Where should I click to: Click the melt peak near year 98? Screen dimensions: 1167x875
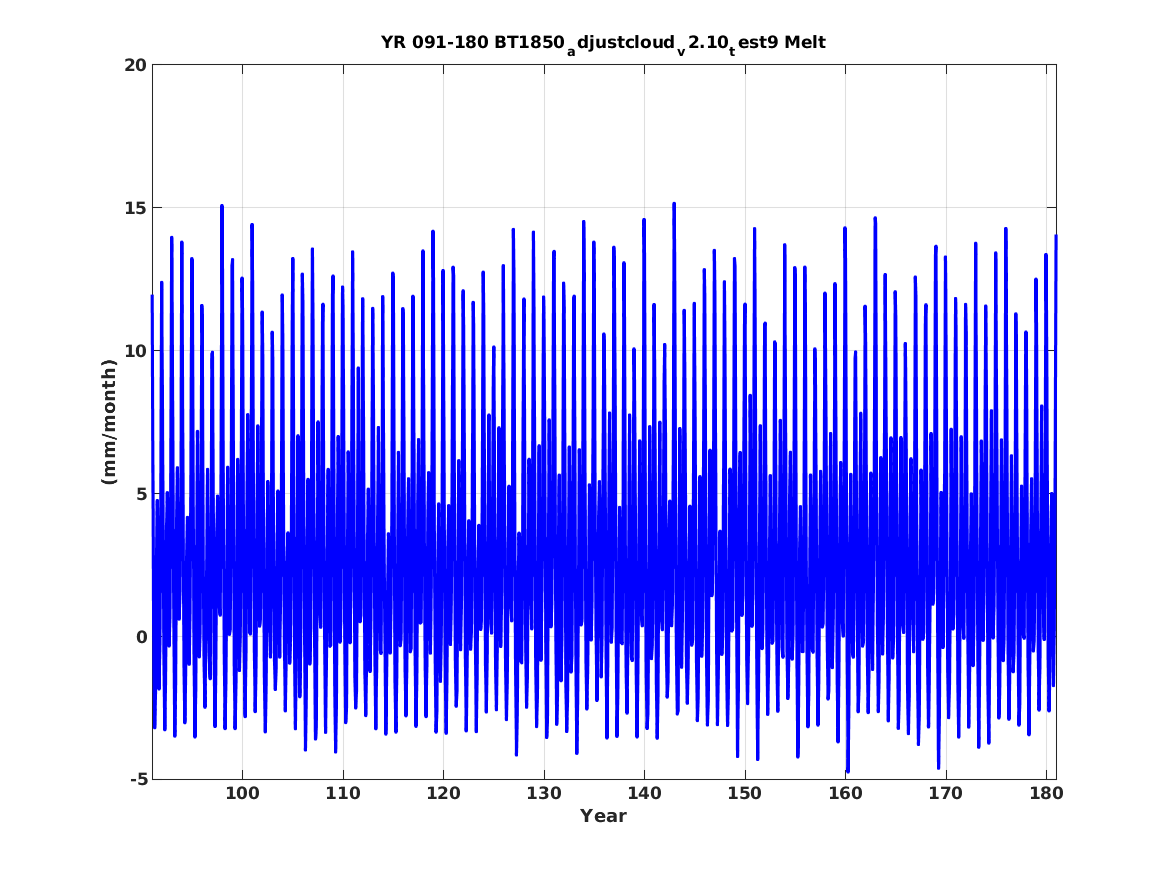point(222,206)
